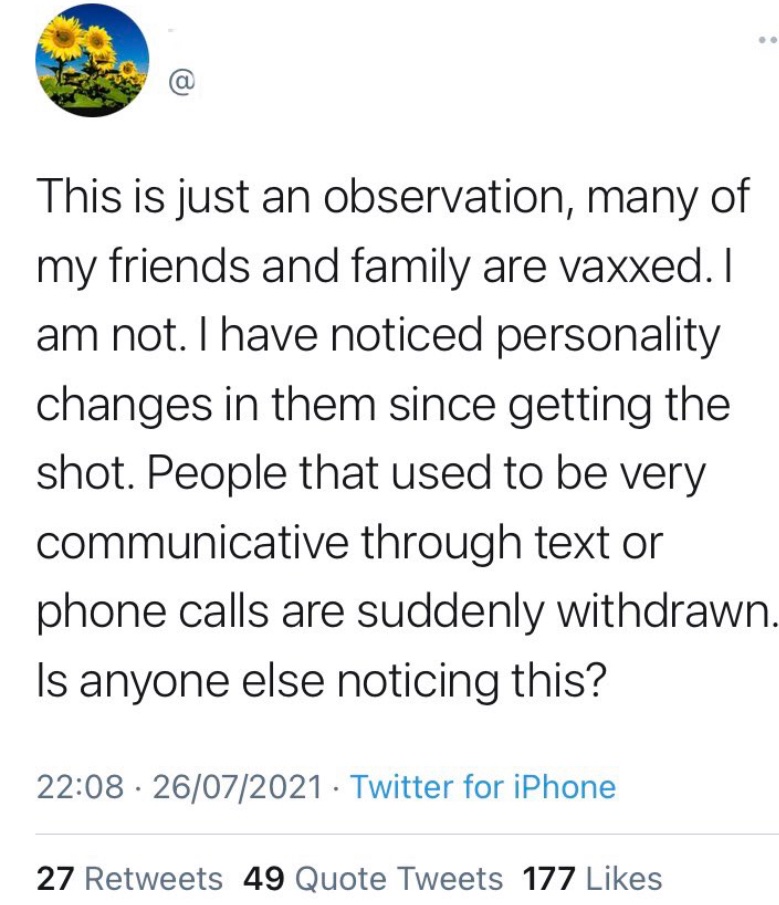Click the 22:08 timestamp

point(80,787)
